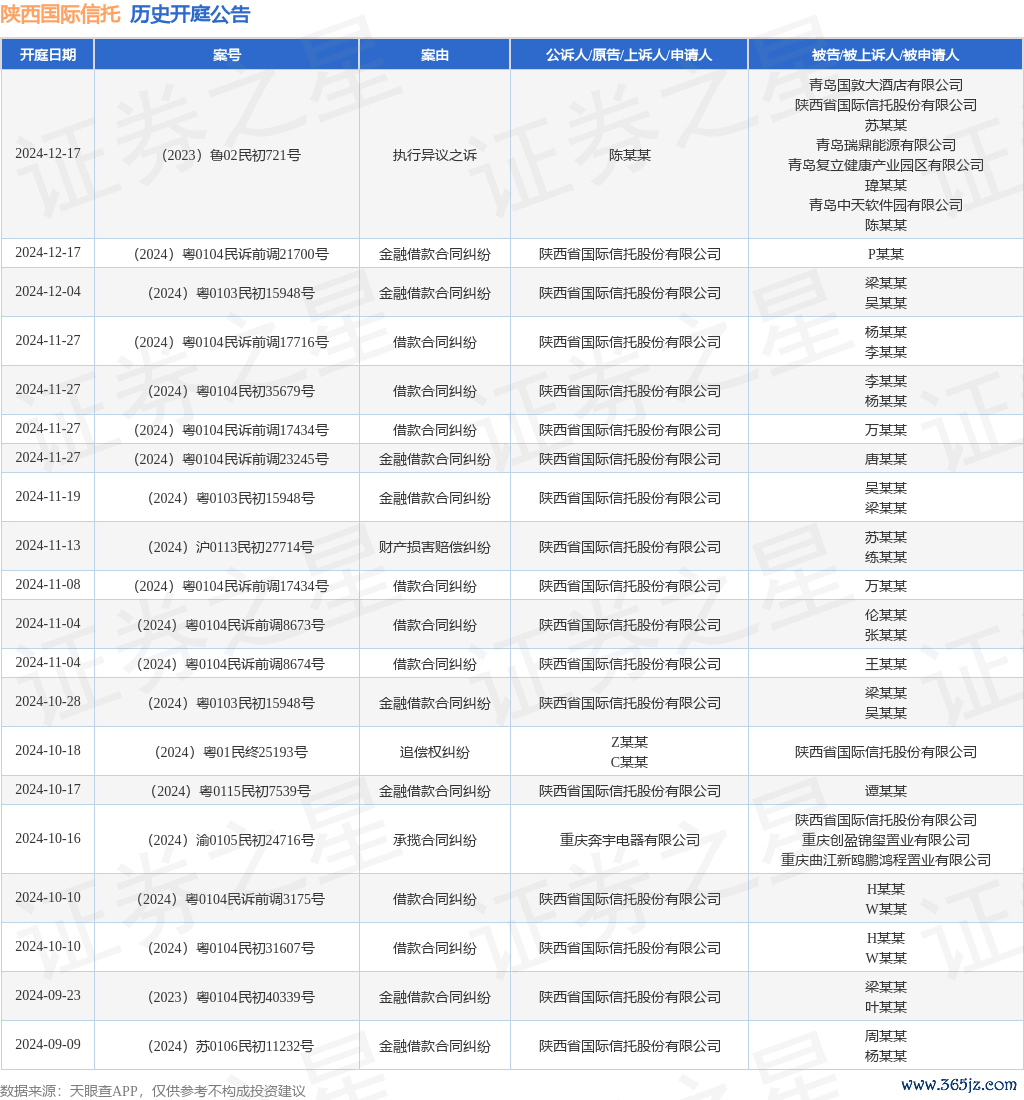The height and width of the screenshot is (1100, 1024).
Task: Click the hearing date 2024-10-28
Action: click(x=48, y=702)
